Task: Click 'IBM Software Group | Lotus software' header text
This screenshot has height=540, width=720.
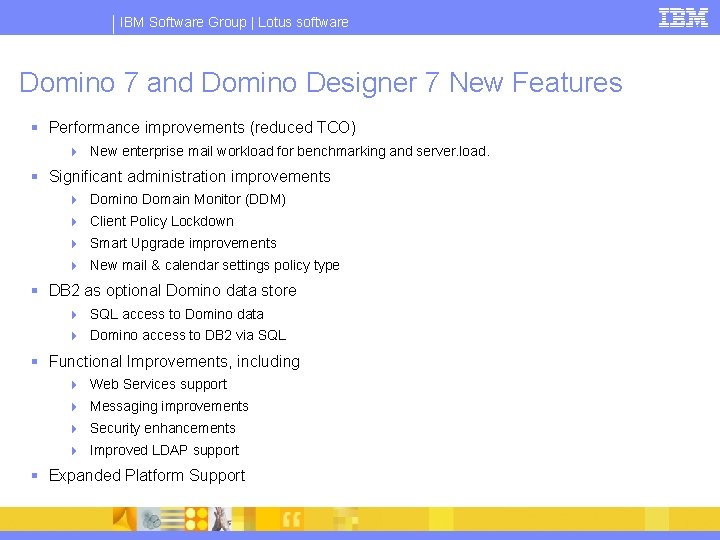Action: tap(234, 22)
